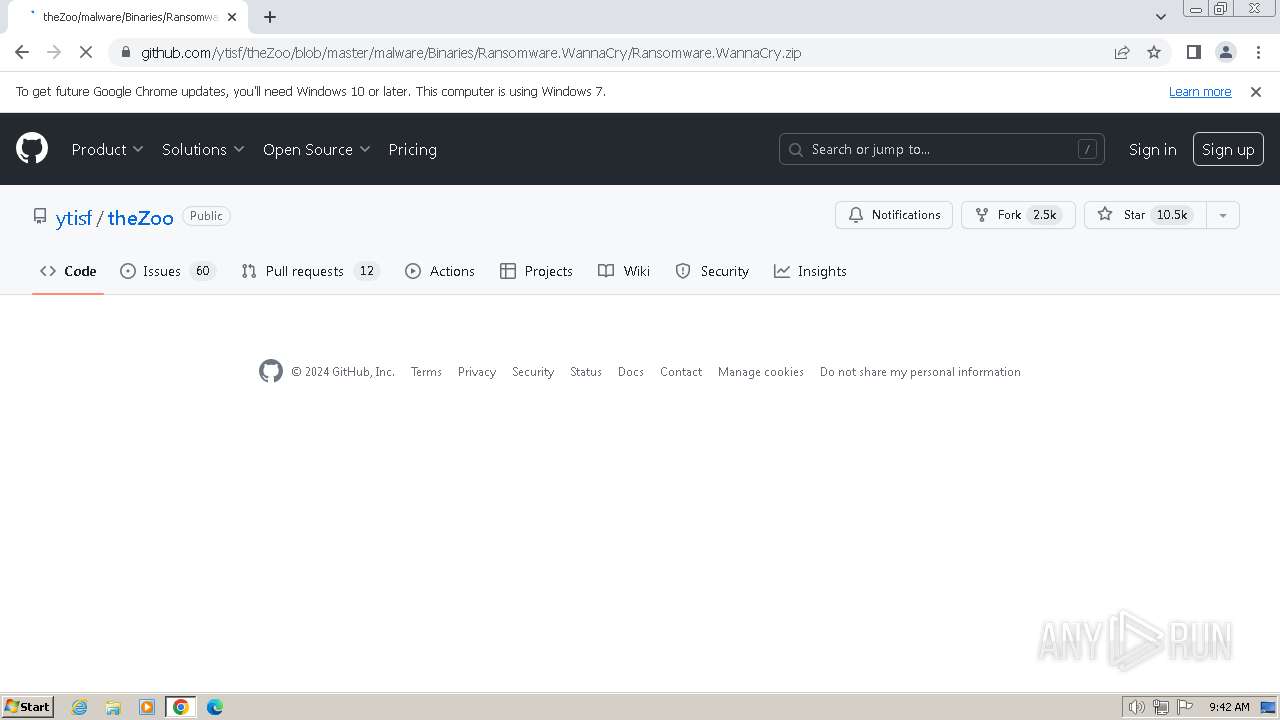The image size is (1280, 720).
Task: Open the Chrome profile avatar
Action: pos(1225,52)
